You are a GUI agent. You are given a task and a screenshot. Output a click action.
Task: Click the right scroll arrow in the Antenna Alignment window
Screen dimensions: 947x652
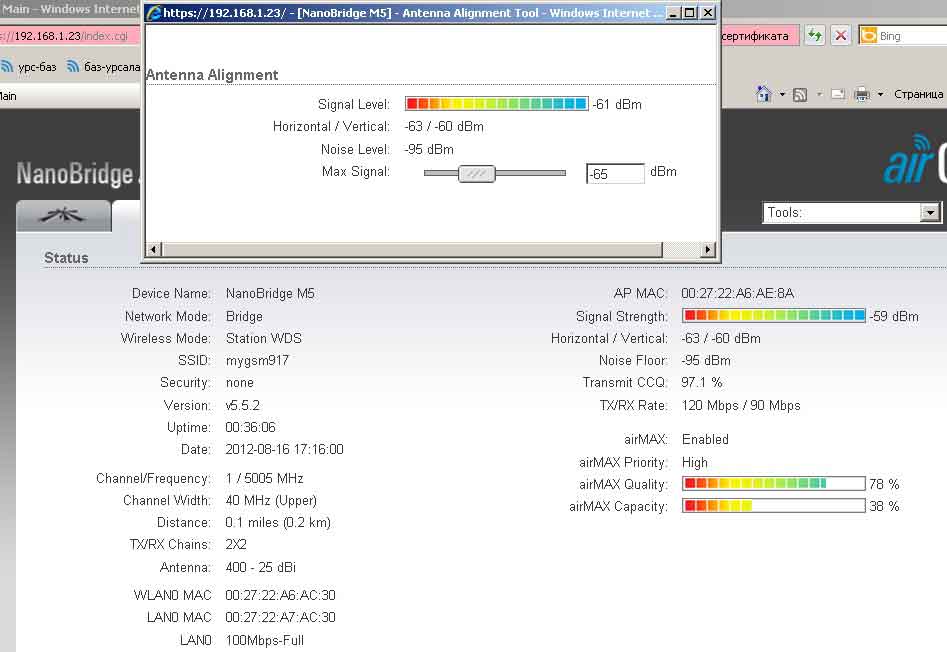click(x=708, y=249)
